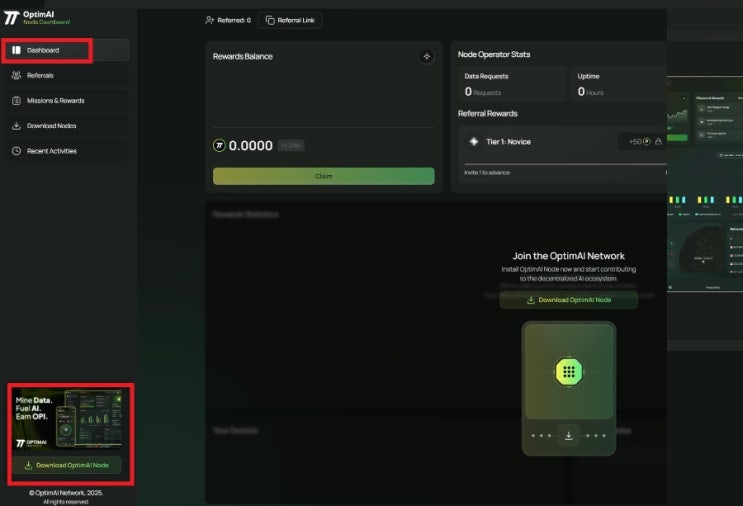
Task: Click the 0.0000 balance value
Action: click(x=251, y=145)
